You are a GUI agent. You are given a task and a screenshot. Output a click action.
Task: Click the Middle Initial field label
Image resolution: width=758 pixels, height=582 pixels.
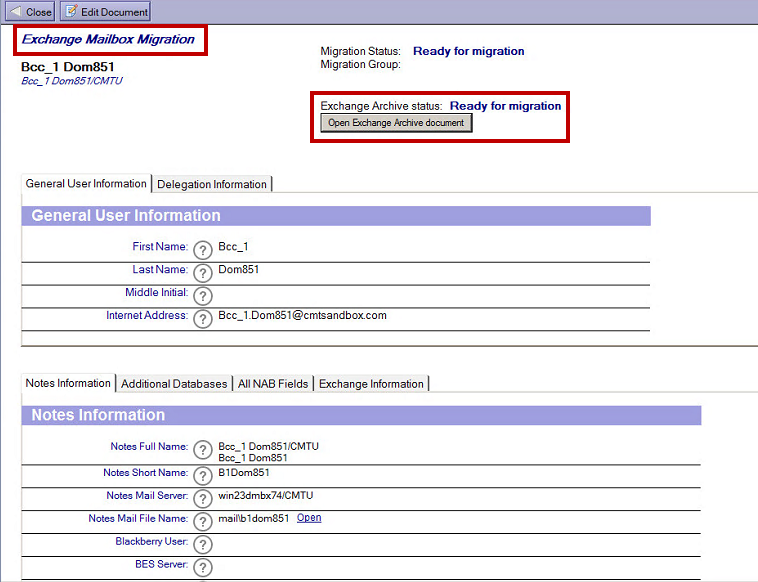pyautogui.click(x=157, y=292)
